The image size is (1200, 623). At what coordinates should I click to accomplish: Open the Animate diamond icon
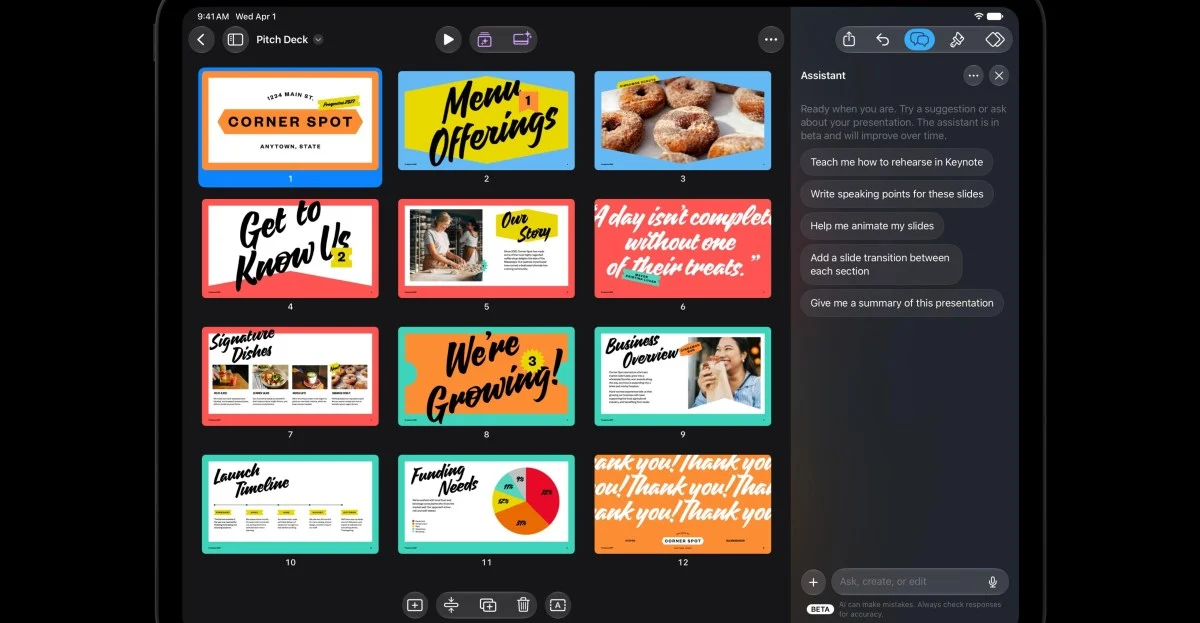coord(994,40)
